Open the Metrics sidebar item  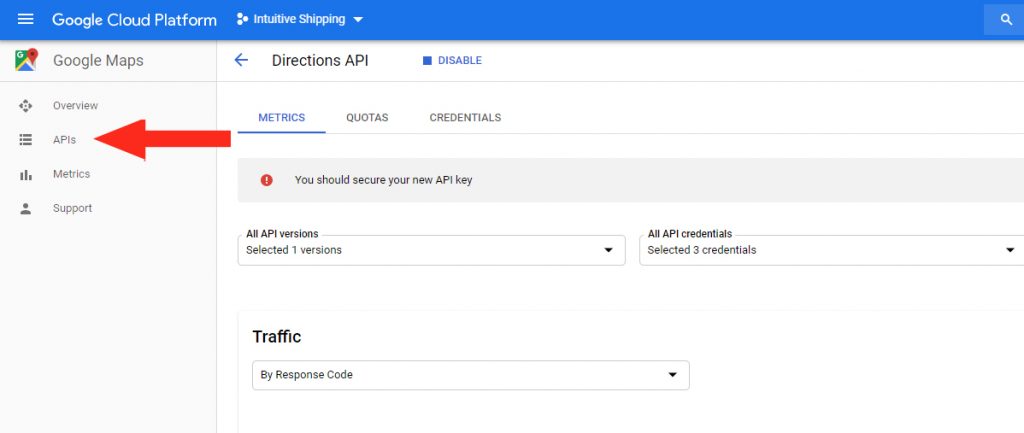(x=72, y=174)
